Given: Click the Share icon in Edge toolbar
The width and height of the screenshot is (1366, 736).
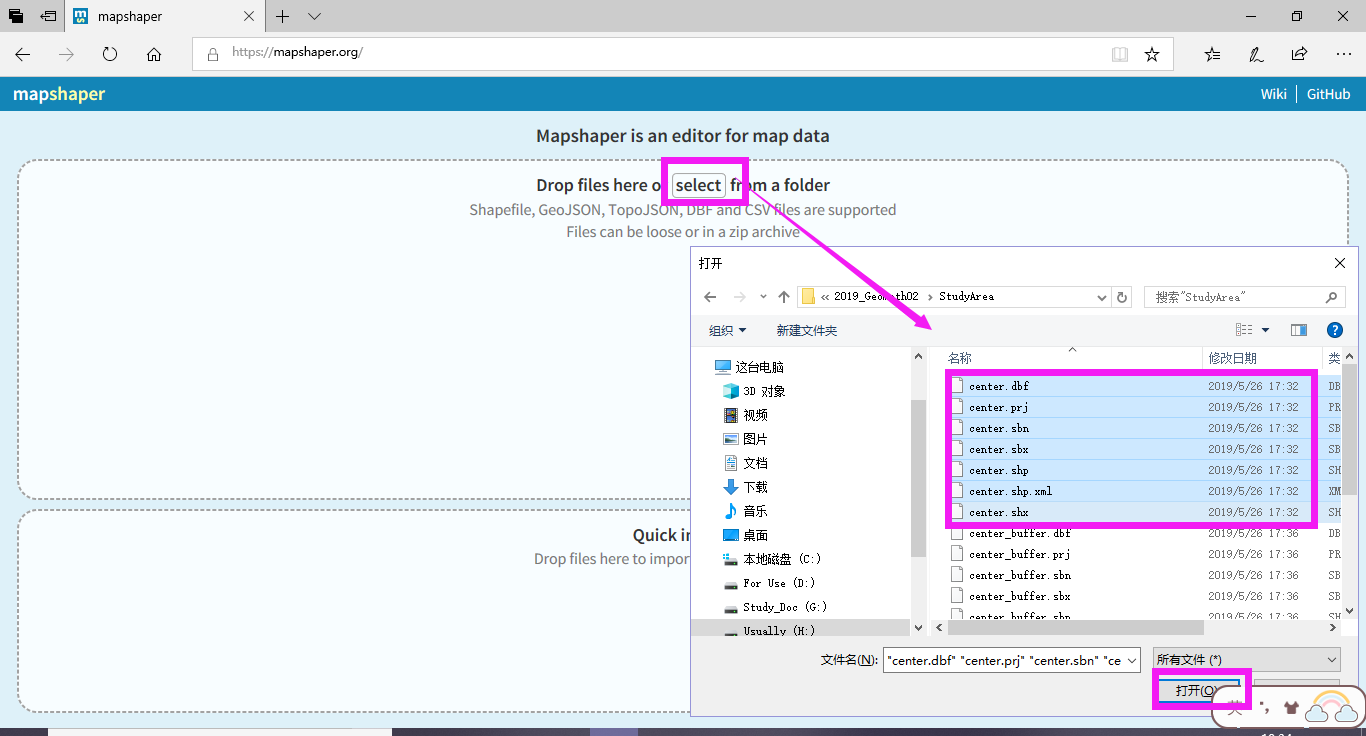Looking at the screenshot, I should point(1298,54).
